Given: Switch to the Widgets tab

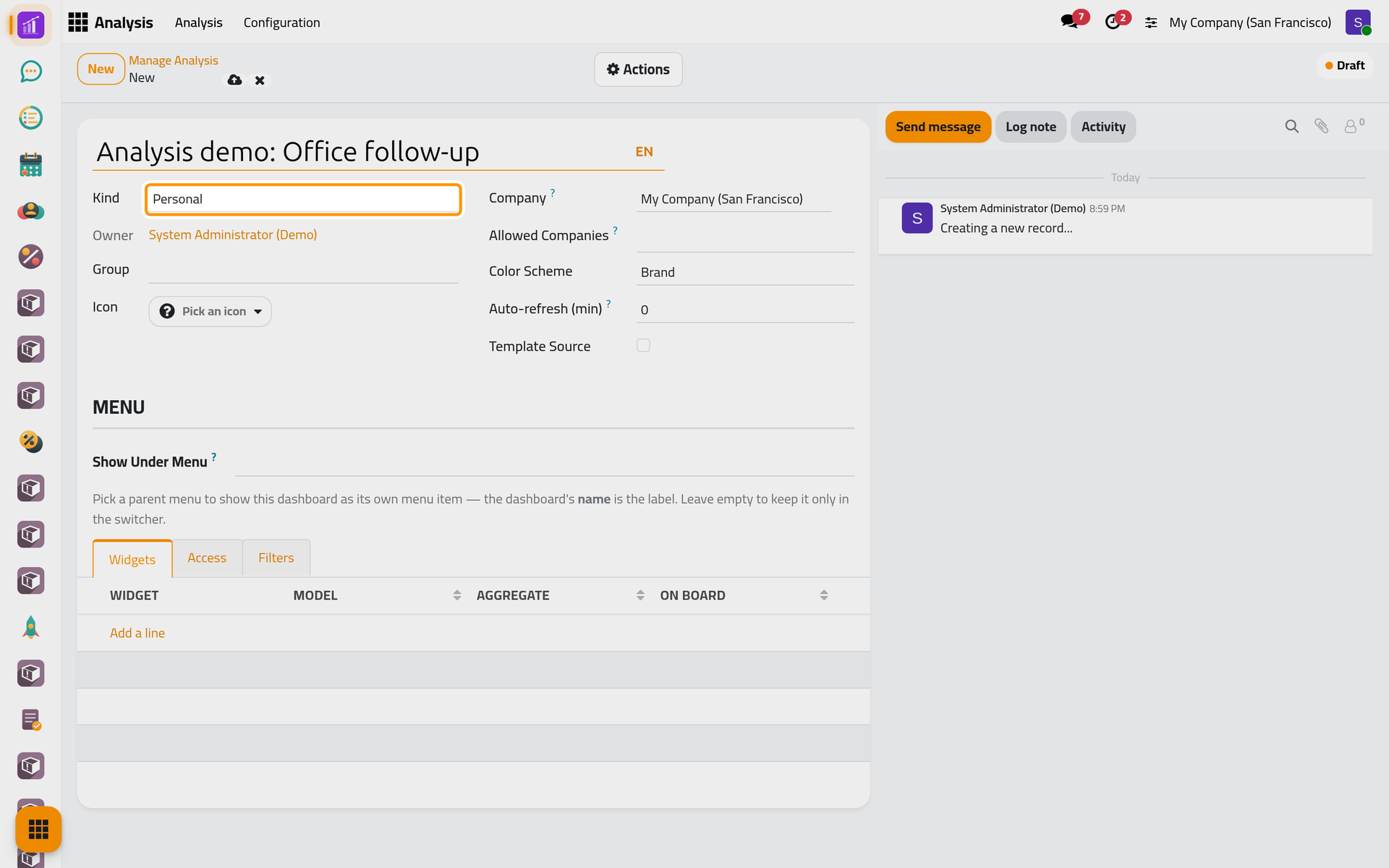Looking at the screenshot, I should [132, 558].
